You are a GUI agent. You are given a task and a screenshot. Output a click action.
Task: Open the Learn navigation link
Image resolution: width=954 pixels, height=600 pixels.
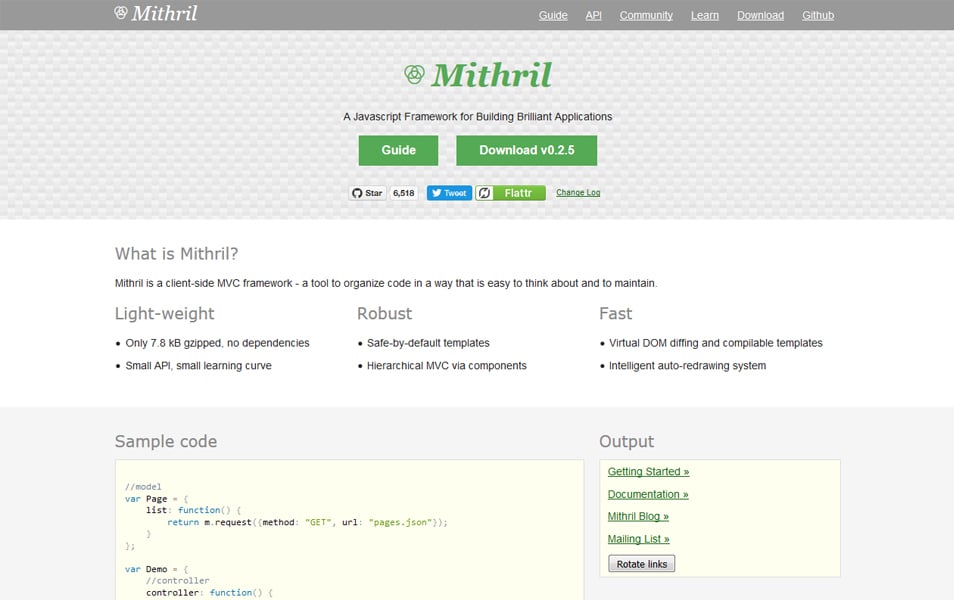pos(705,15)
